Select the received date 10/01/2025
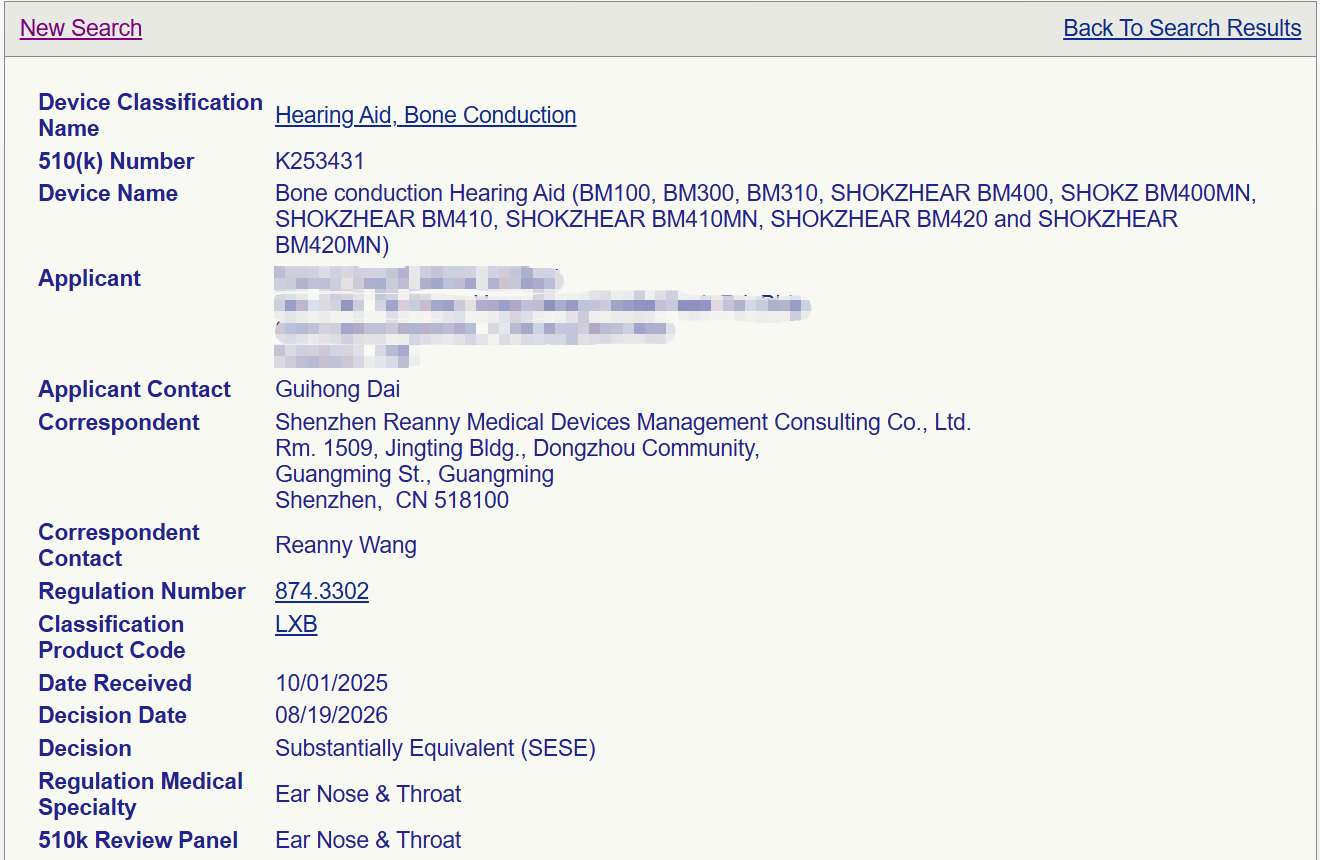Viewport: 1320px width, 860px height. coord(332,683)
